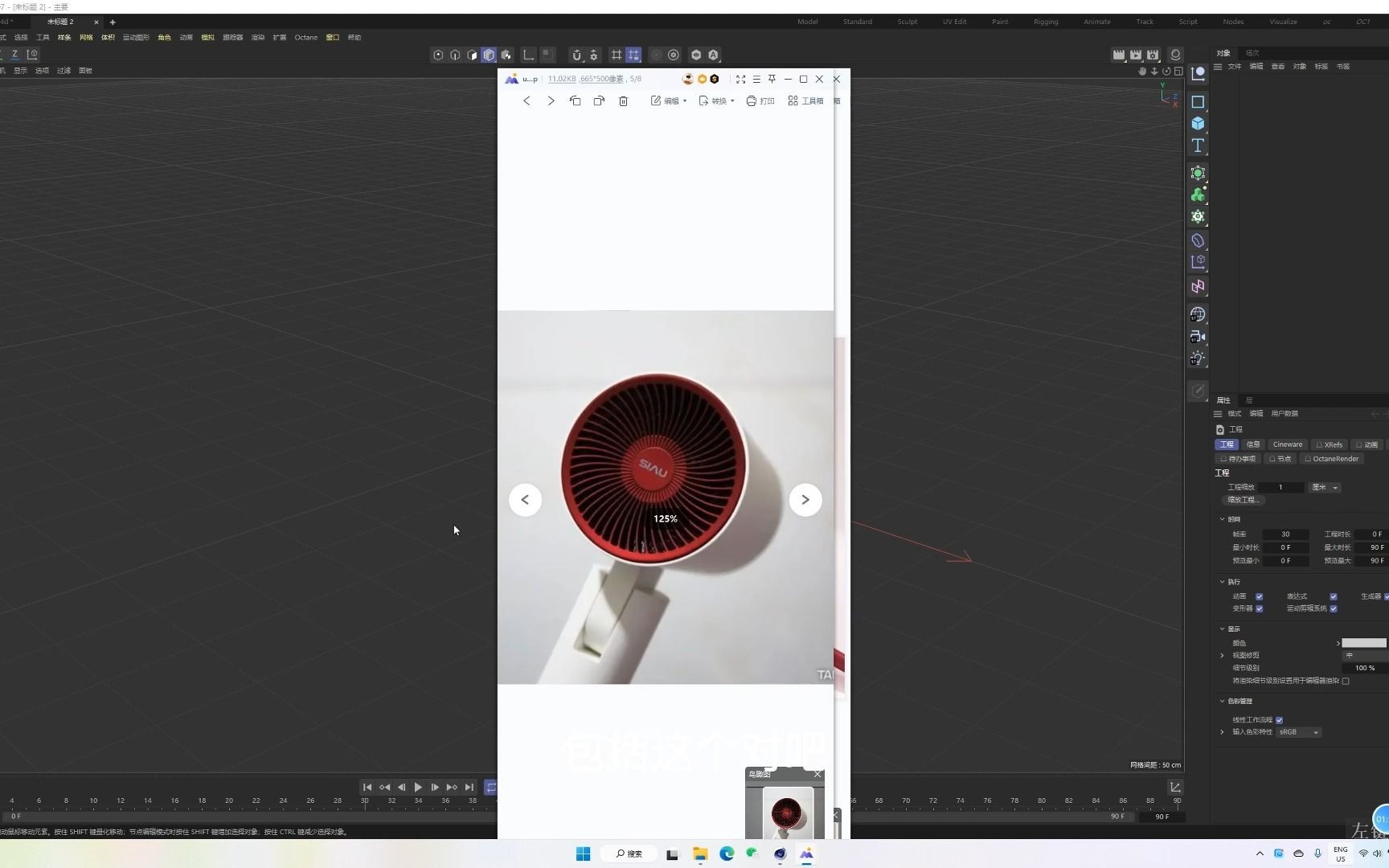
Task: Open the 转换 dropdown in the image viewer
Action: (x=717, y=100)
